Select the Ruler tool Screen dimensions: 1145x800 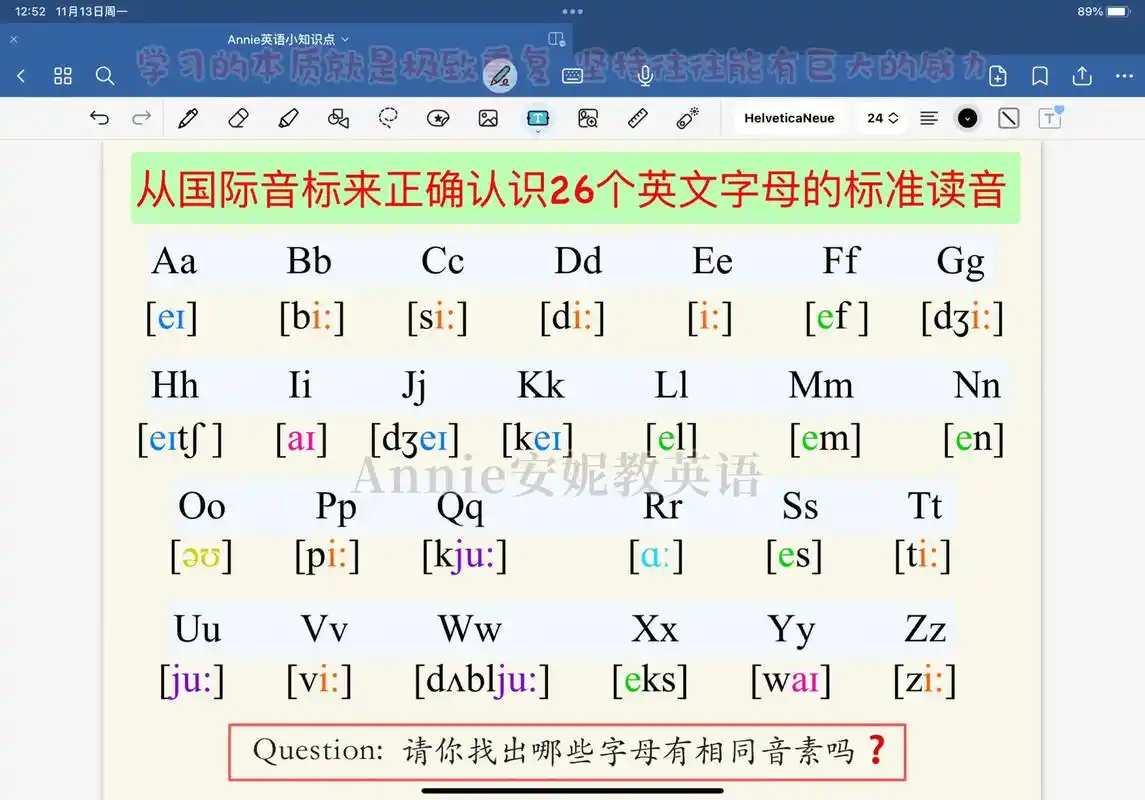coord(637,118)
